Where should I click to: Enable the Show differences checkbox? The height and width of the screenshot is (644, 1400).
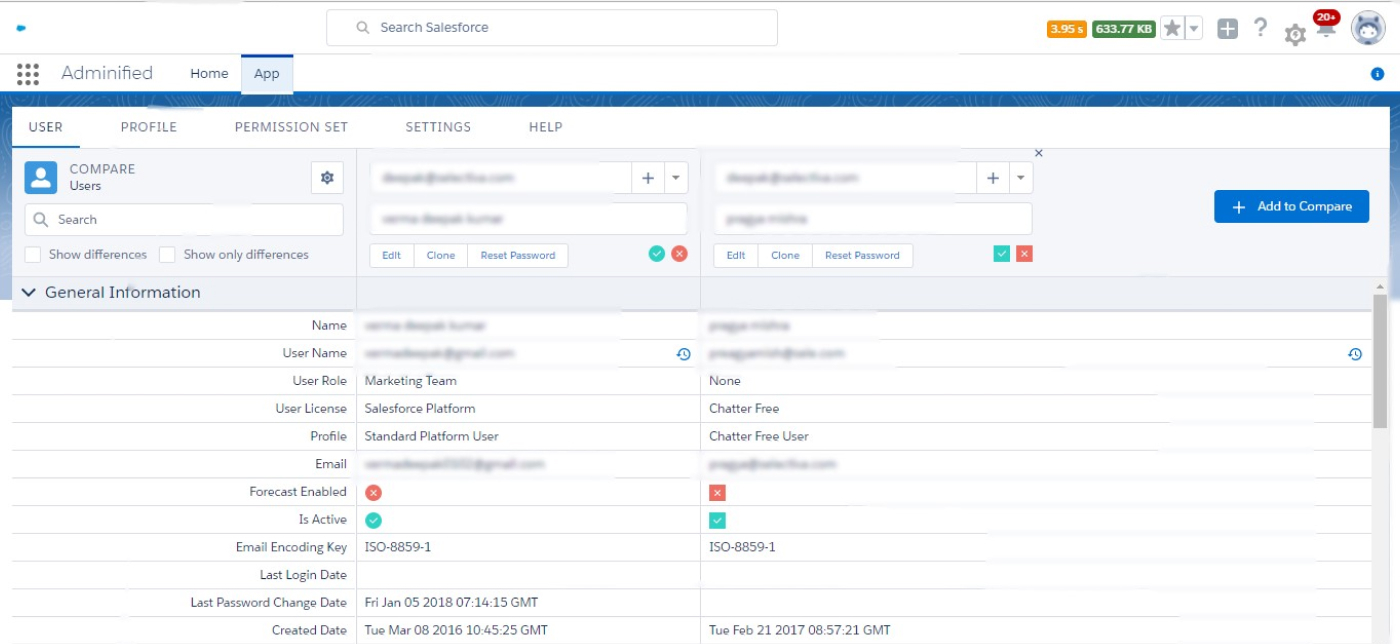33,255
